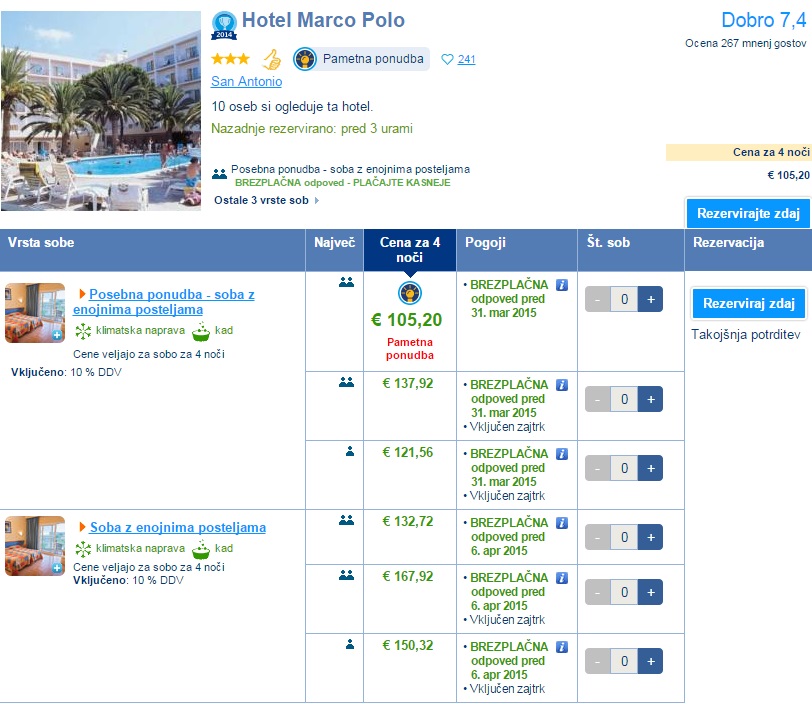Image resolution: width=812 pixels, height=704 pixels.
Task: Decrease room count for €137,92 offer
Action: [597, 399]
